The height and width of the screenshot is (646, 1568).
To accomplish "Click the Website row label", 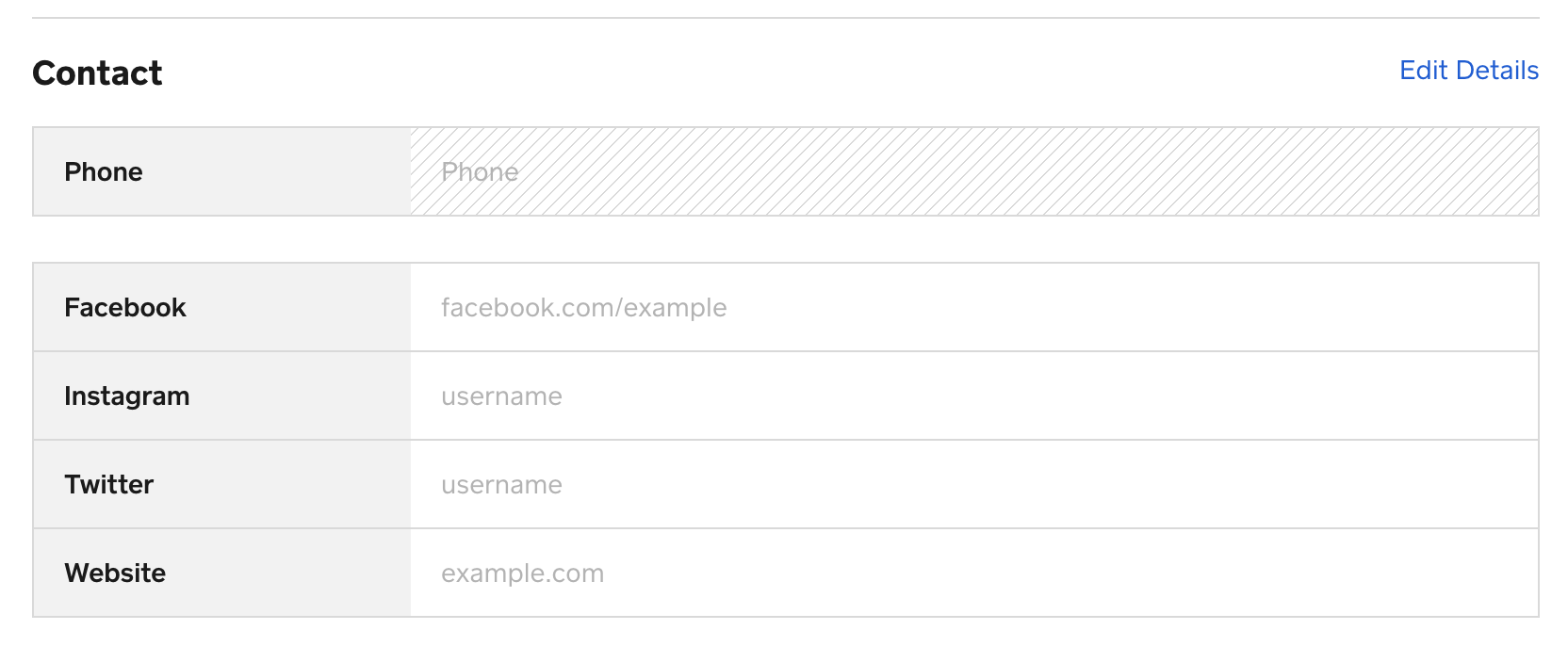I will click(x=115, y=573).
